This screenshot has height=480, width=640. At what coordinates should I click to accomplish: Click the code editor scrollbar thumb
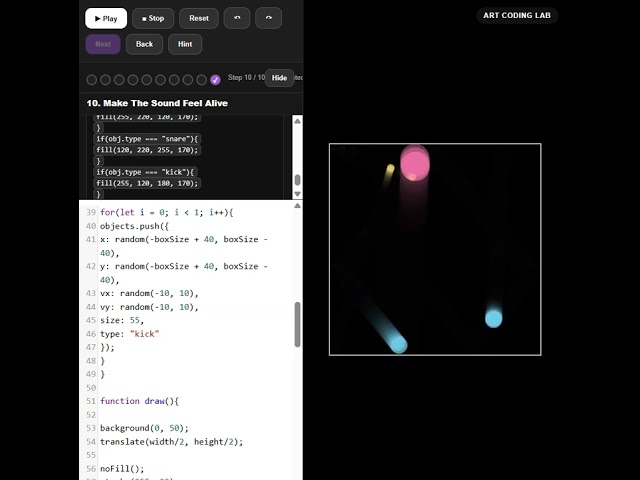click(x=298, y=324)
